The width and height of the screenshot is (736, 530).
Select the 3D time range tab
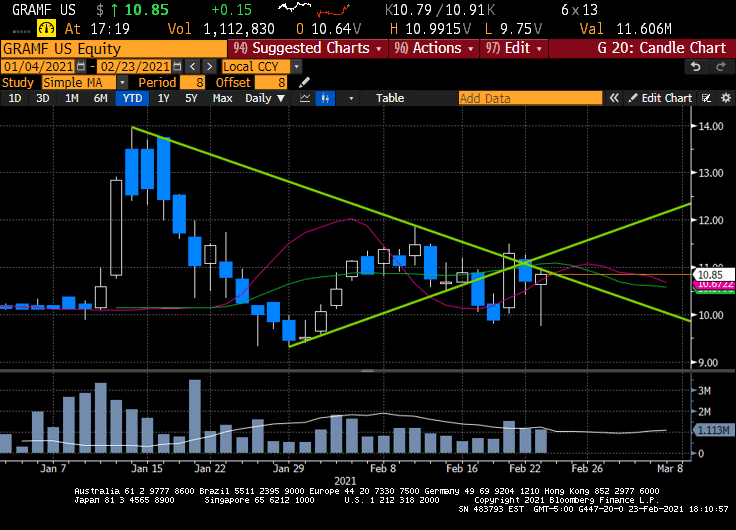(43, 98)
